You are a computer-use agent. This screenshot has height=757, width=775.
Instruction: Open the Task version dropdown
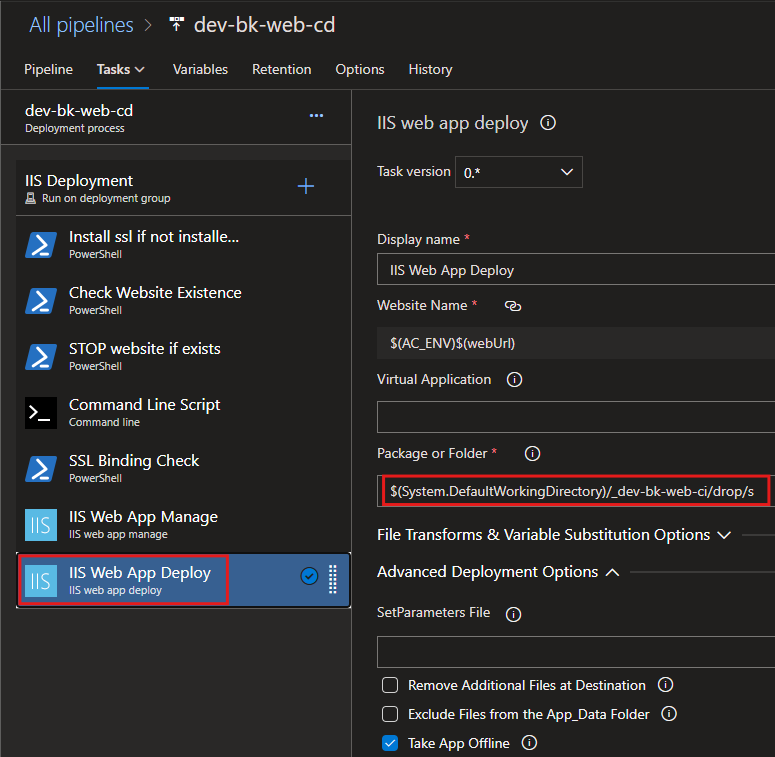click(x=518, y=172)
